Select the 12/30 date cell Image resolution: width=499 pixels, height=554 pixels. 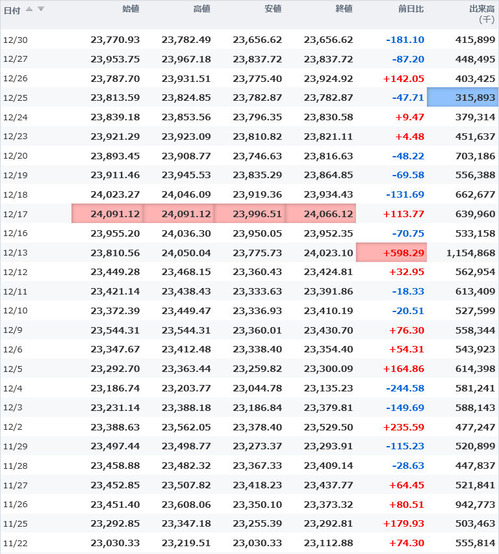click(15, 40)
